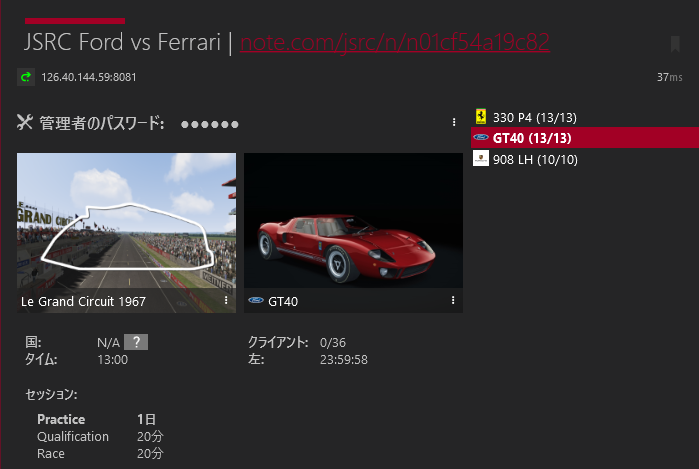Open track options three-dot menu
This screenshot has height=469, width=699.
point(226,300)
